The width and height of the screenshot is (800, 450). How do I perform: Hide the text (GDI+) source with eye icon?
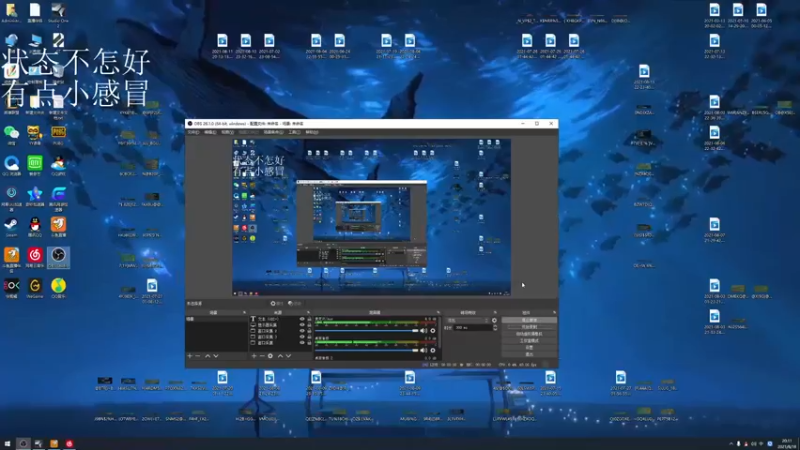(302, 319)
